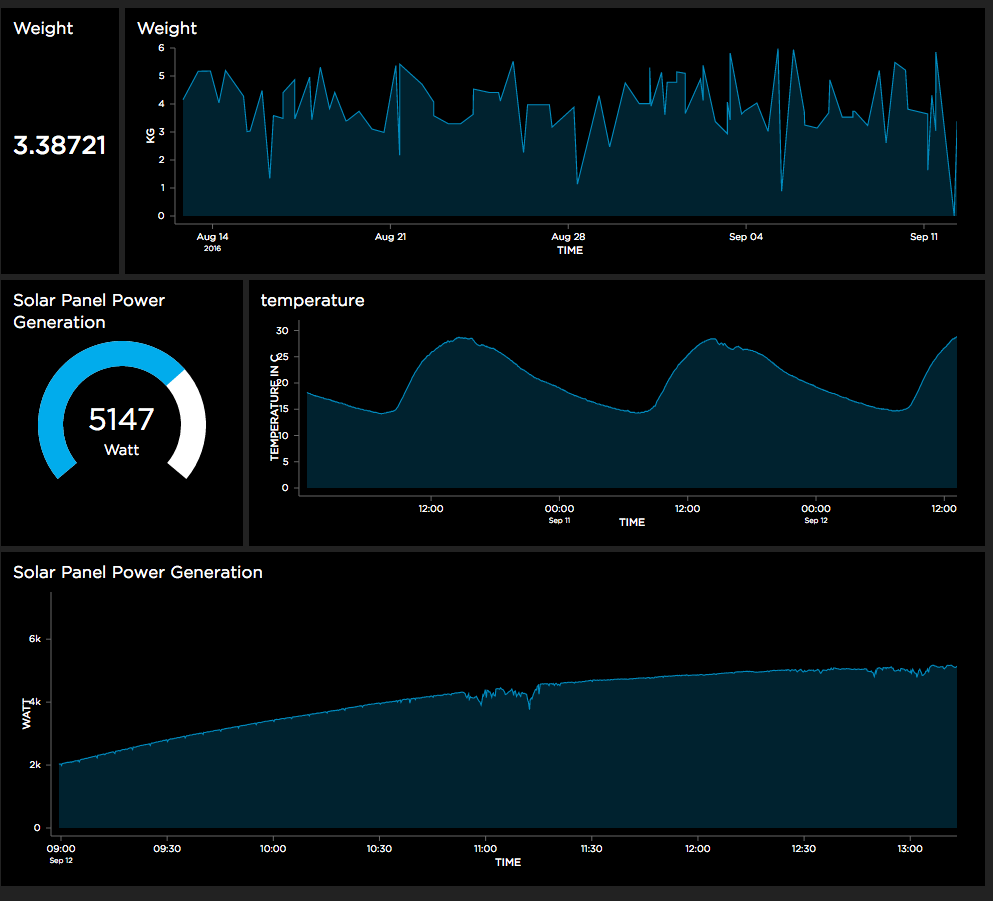This screenshot has width=993, height=901.
Task: Click the Aug 28 tick label on Weight chart
Action: click(x=568, y=237)
